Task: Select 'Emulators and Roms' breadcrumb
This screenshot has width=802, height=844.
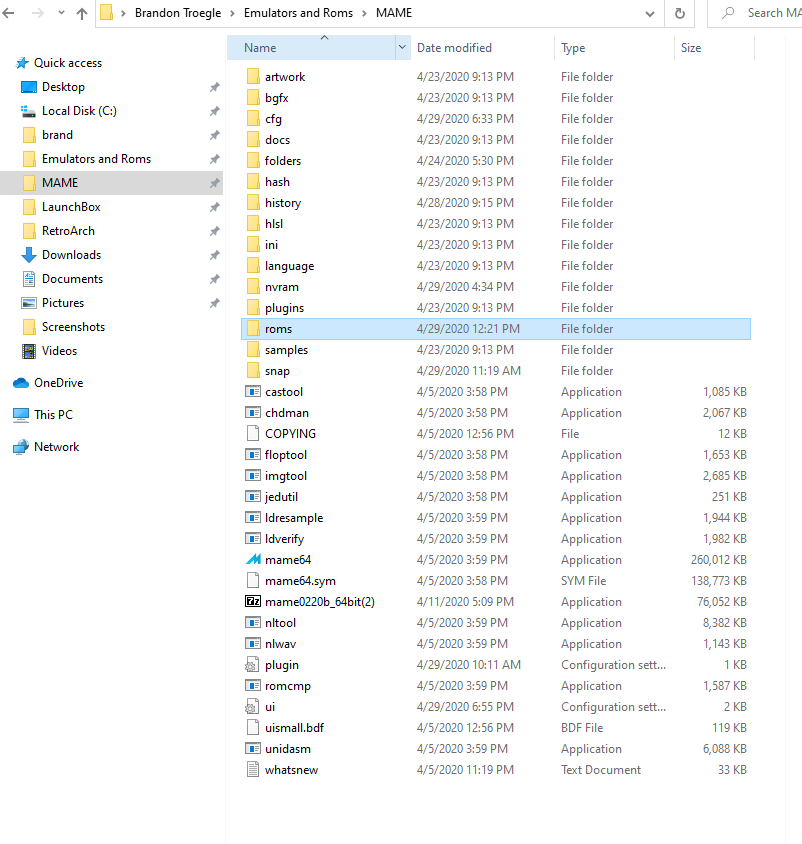Action: (x=298, y=13)
